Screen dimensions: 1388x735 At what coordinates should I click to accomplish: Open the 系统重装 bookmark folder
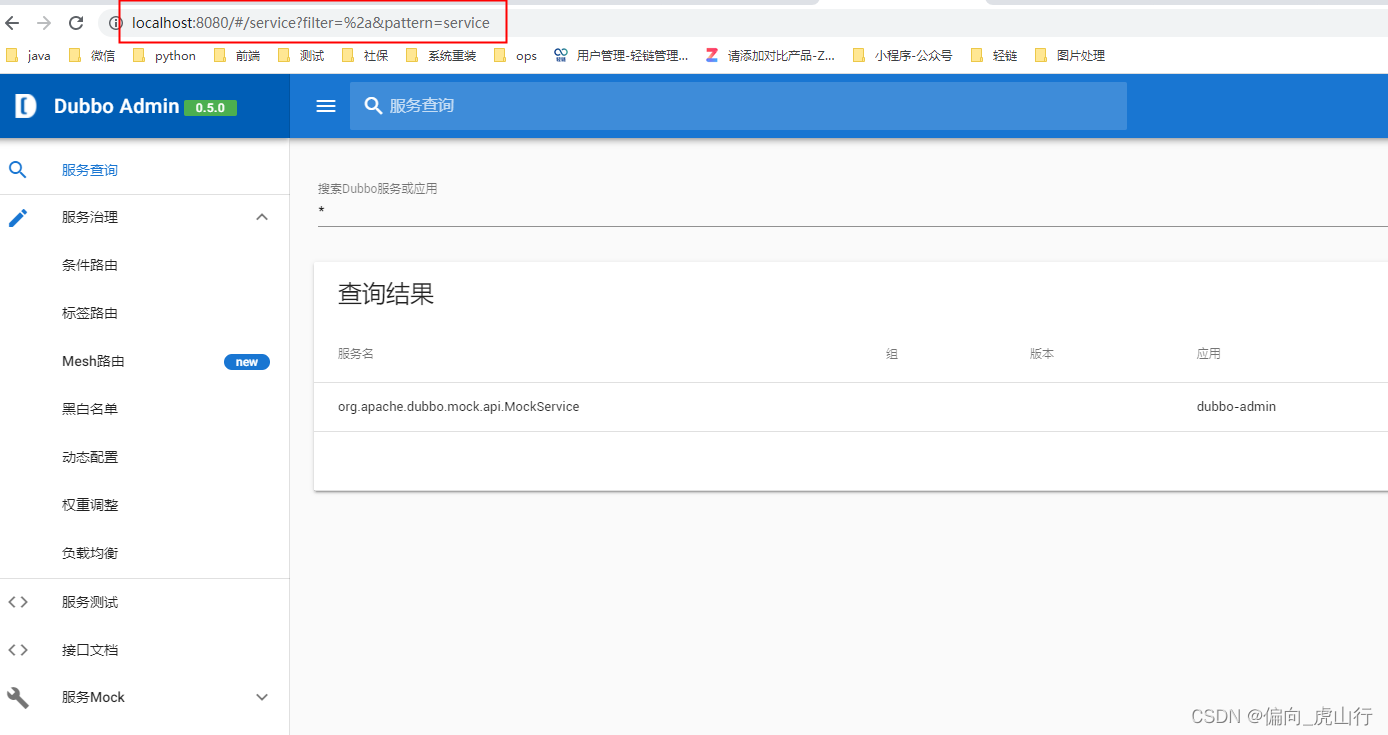441,56
